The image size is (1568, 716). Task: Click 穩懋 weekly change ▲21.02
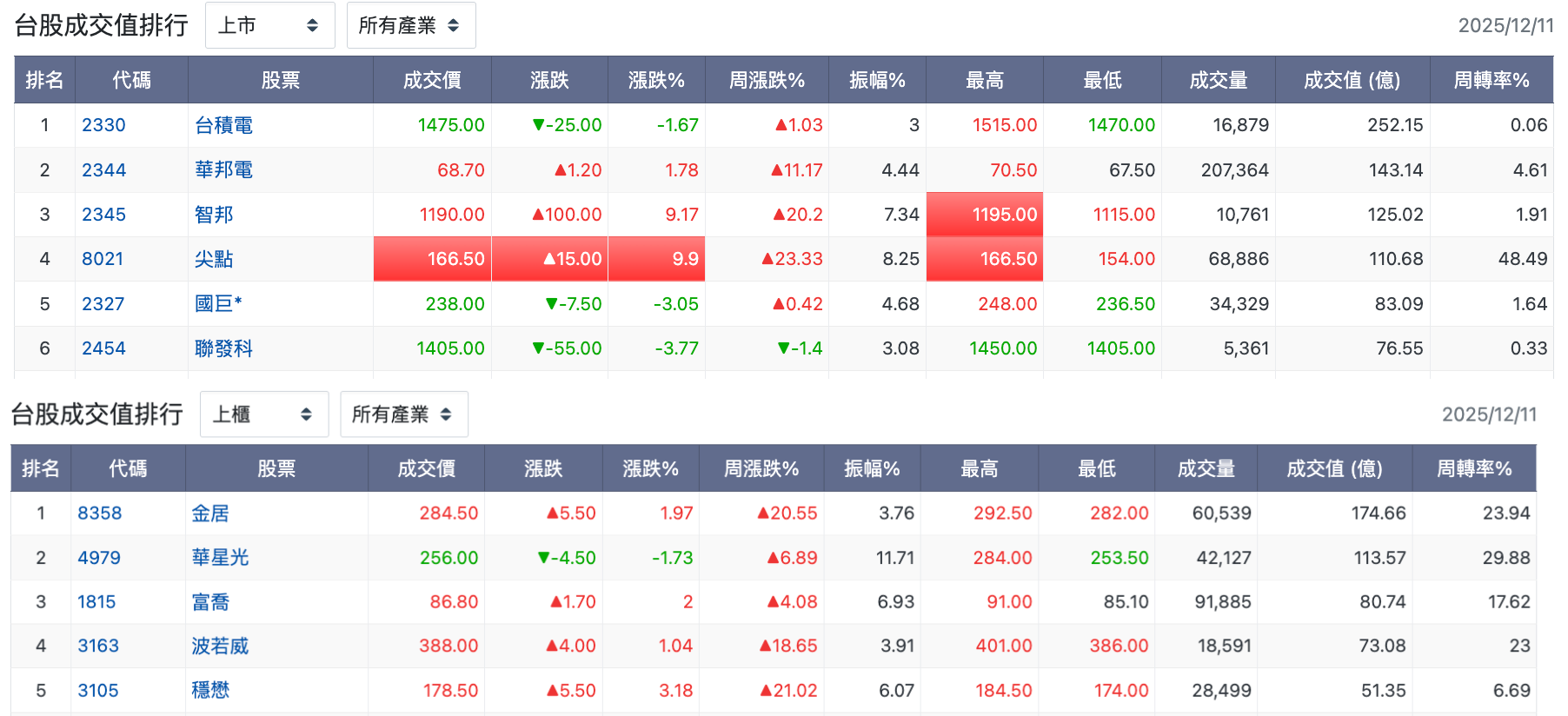click(x=788, y=691)
